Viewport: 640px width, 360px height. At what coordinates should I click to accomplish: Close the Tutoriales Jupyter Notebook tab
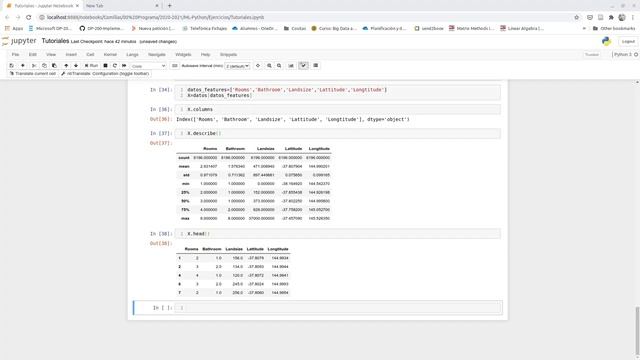pyautogui.click(x=77, y=6)
